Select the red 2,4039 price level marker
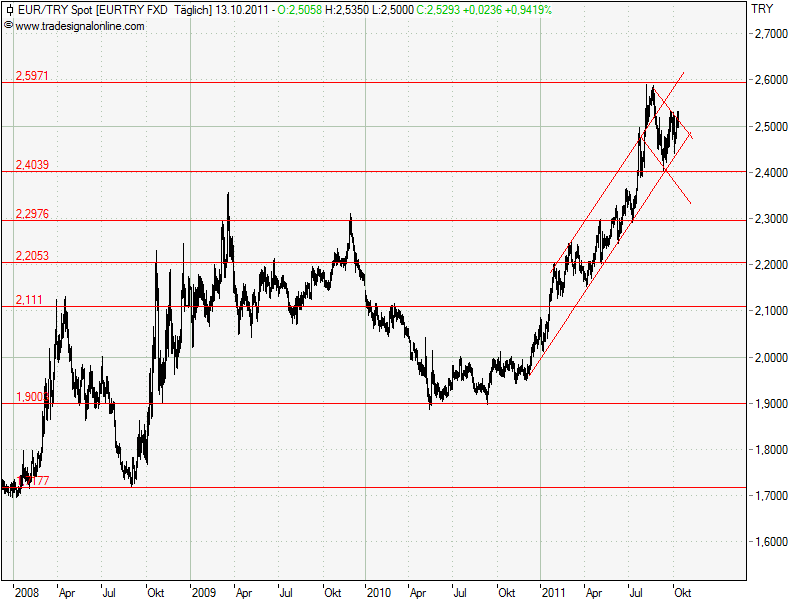The height and width of the screenshot is (600, 800). (30, 165)
